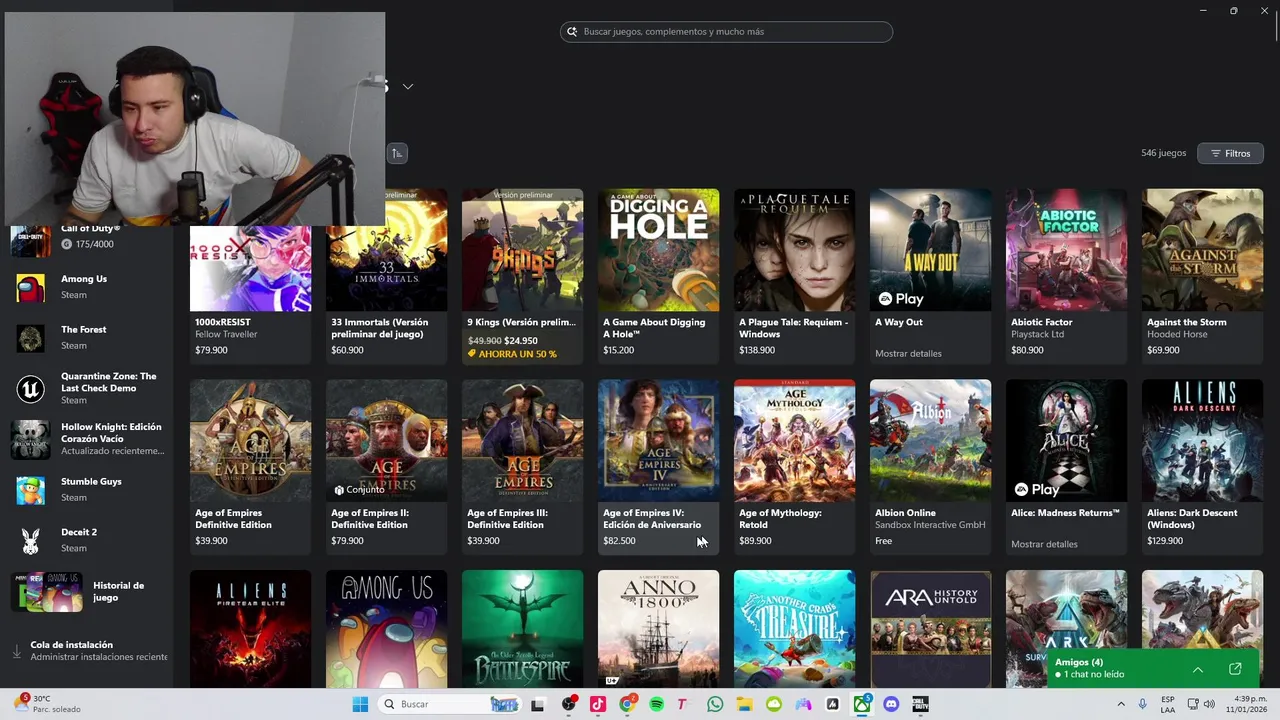
Task: Open OBS Studio from the taskbar
Action: tap(569, 704)
